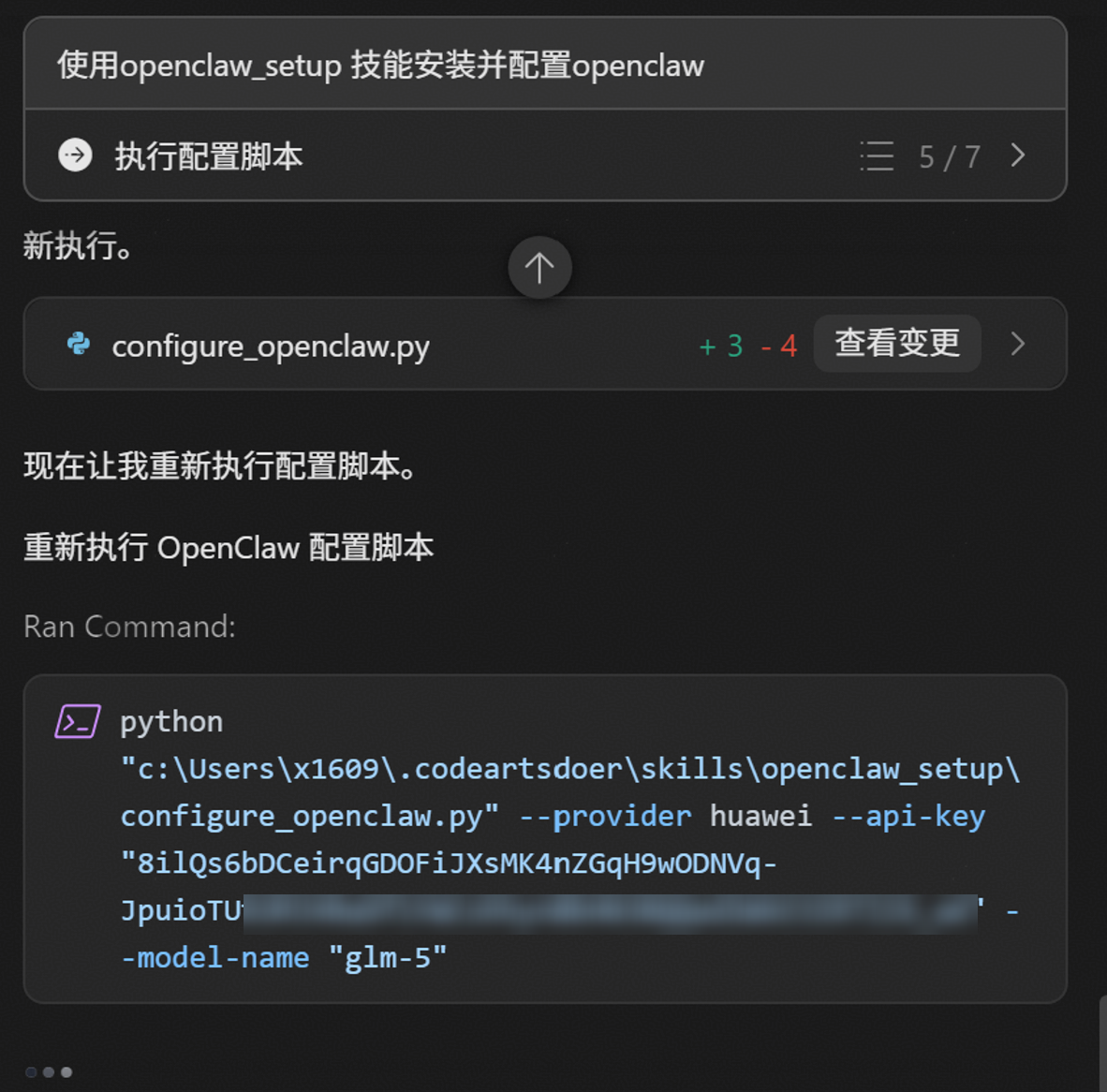1107x1092 pixels.
Task: Open the task list icon next to 5 / 7
Action: tap(877, 156)
